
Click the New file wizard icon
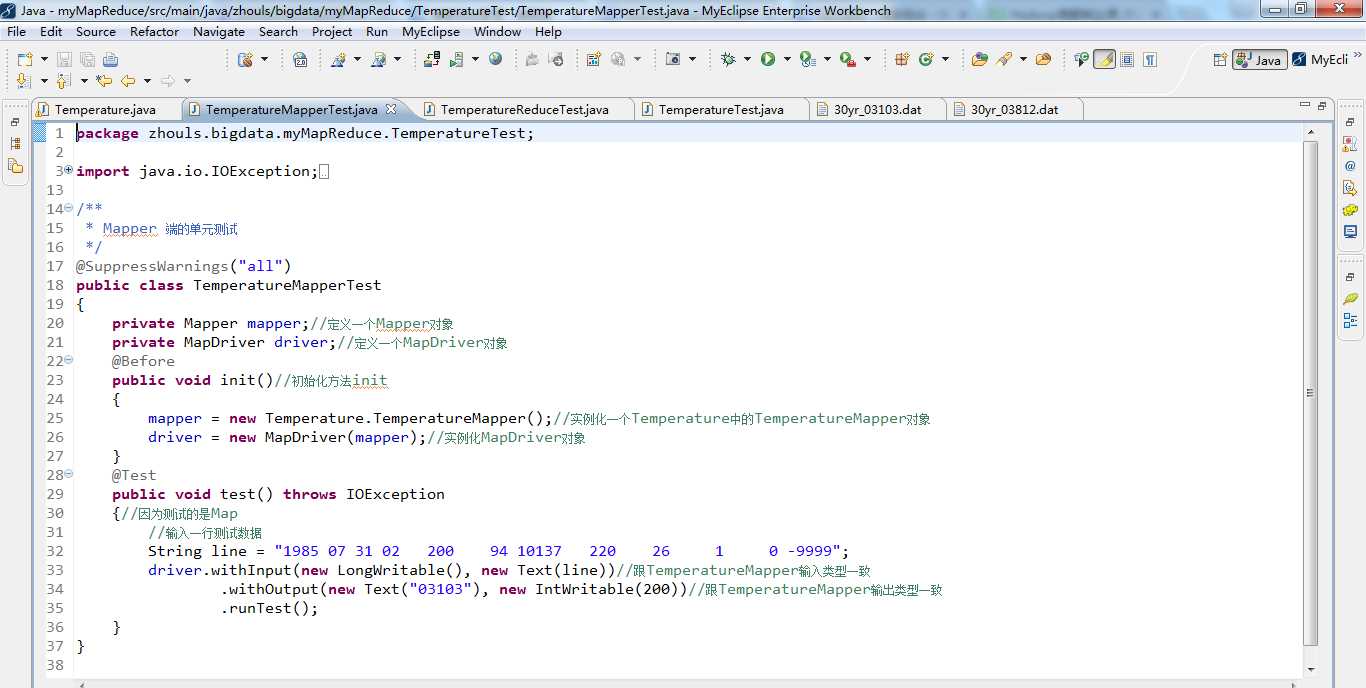[x=25, y=60]
